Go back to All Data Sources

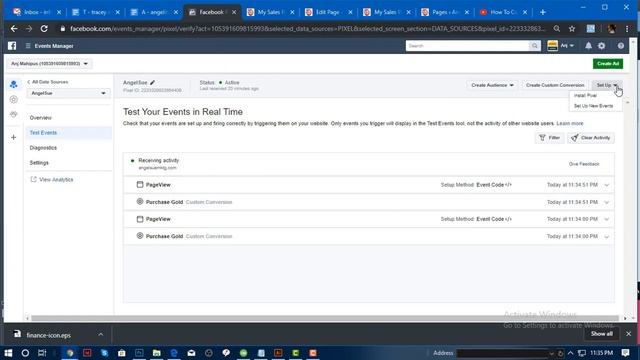tap(48, 82)
